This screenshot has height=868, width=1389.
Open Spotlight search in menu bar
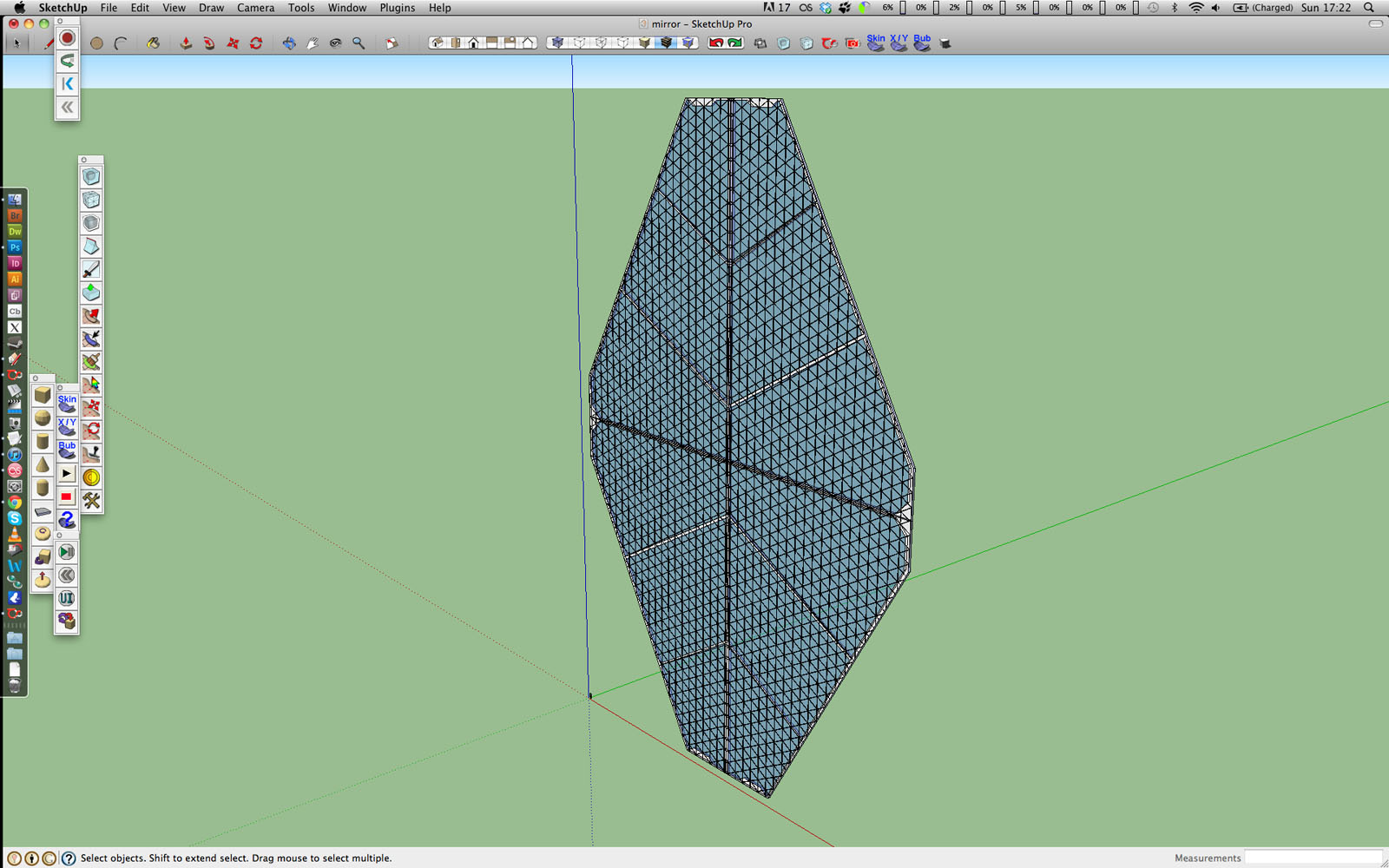[x=1369, y=8]
